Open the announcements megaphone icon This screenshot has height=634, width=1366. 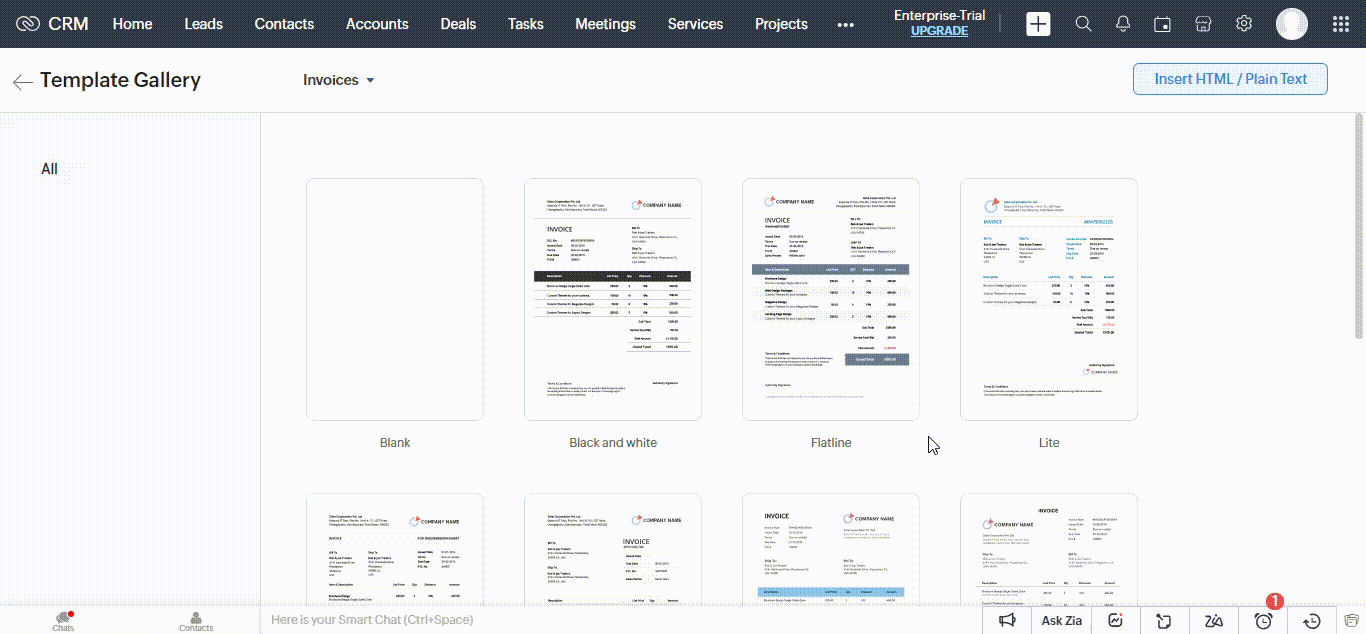point(1007,620)
